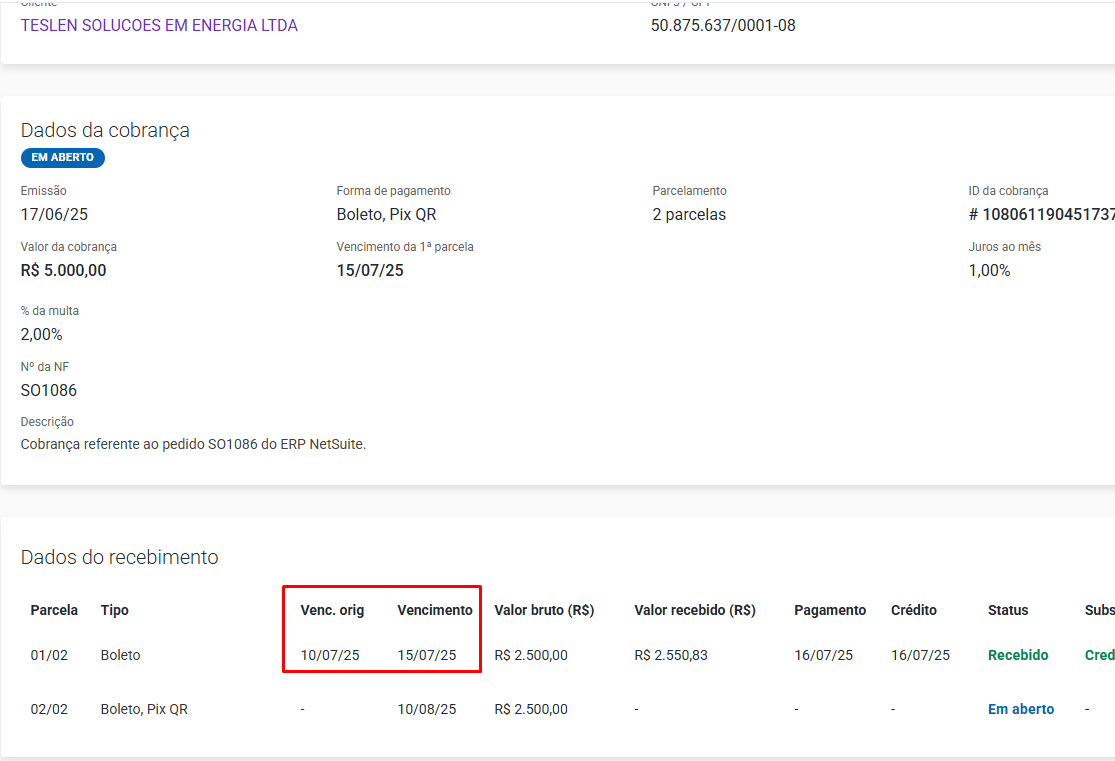The width and height of the screenshot is (1115, 761).
Task: Select the CNPJ number 50.875.637/0001-08
Action: 723,26
